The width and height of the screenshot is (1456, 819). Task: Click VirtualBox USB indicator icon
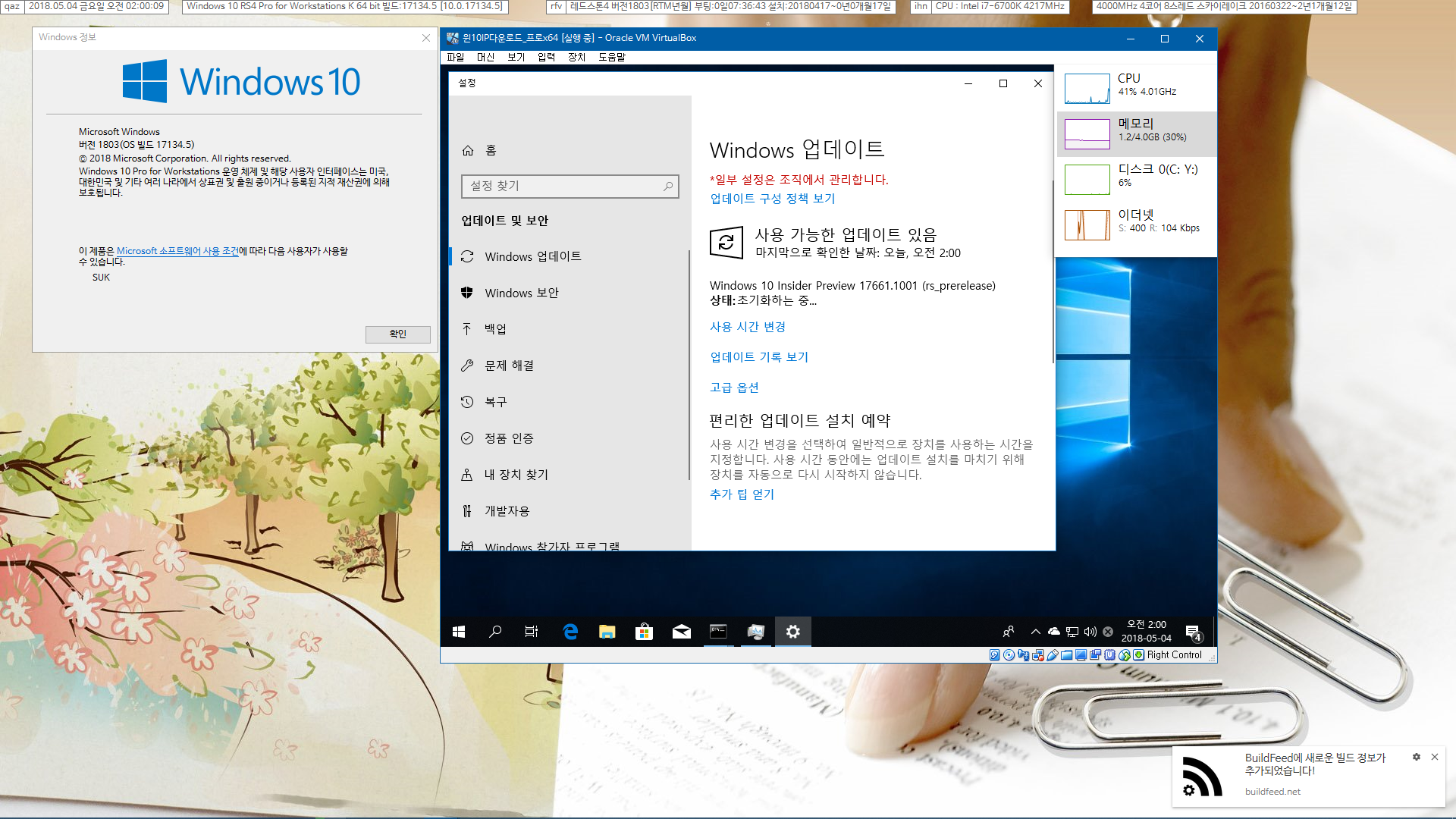point(1053,655)
